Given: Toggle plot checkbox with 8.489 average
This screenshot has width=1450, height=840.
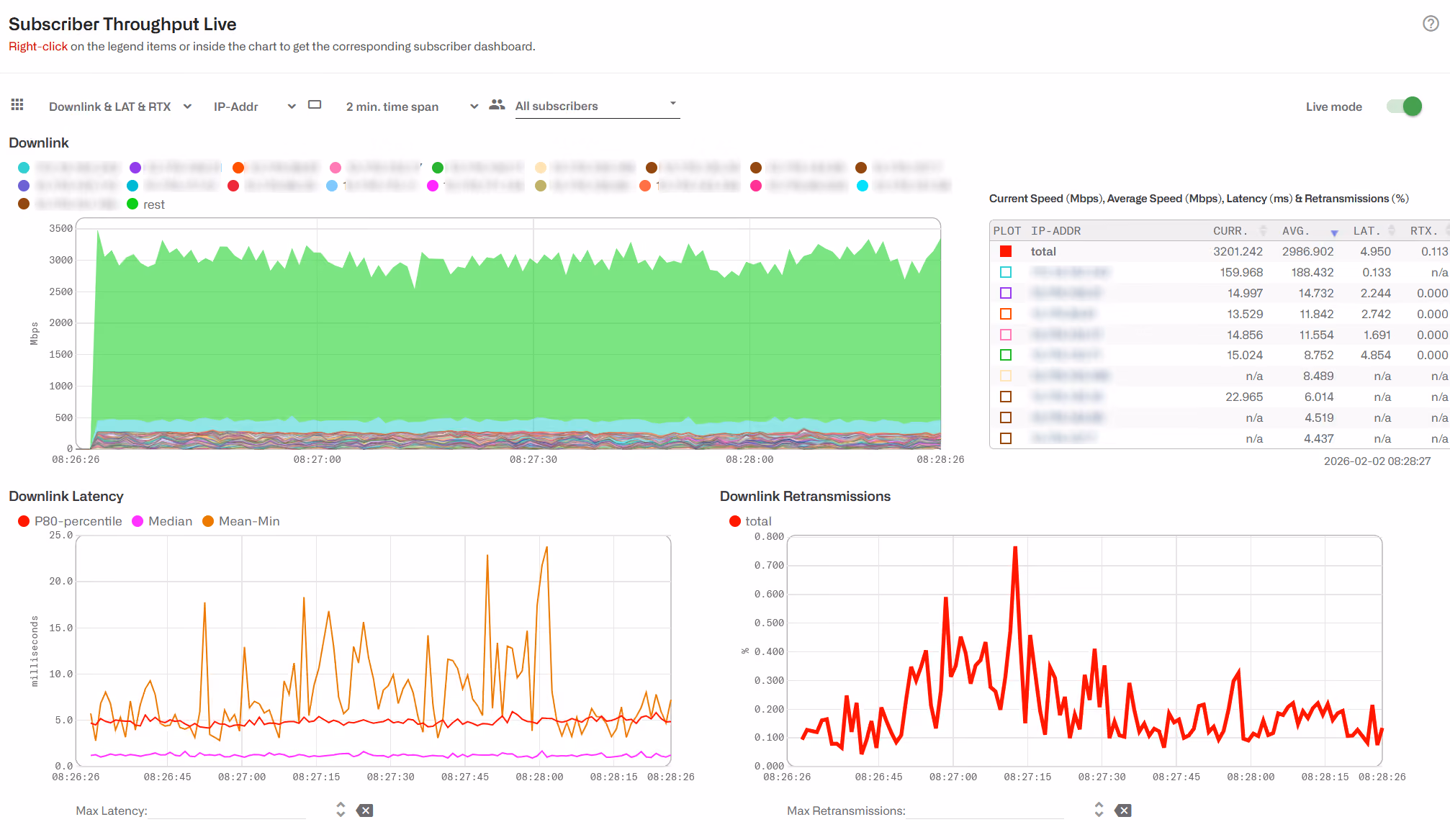Looking at the screenshot, I should 1006,376.
